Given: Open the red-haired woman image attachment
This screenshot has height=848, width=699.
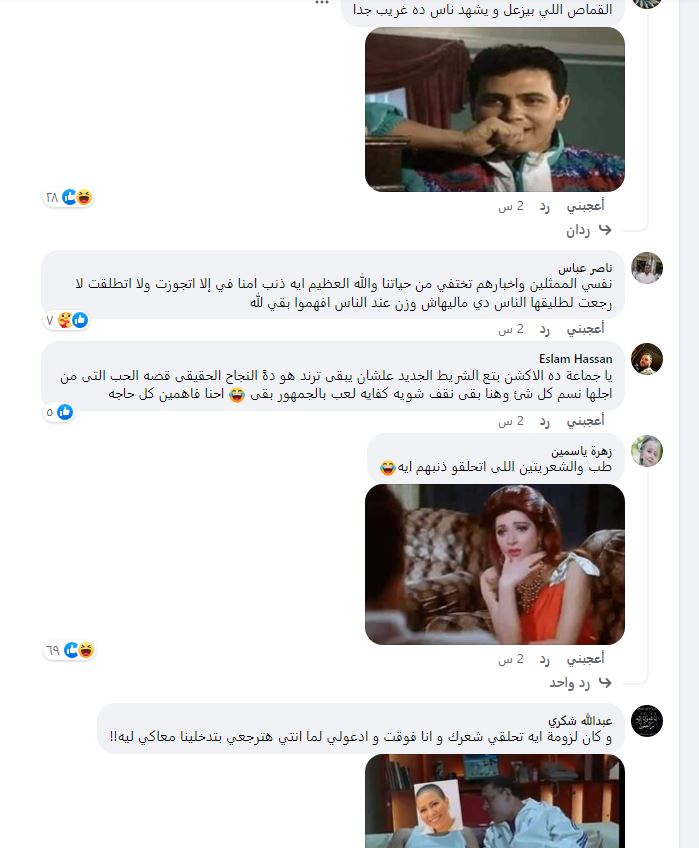Looking at the screenshot, I should point(495,564).
